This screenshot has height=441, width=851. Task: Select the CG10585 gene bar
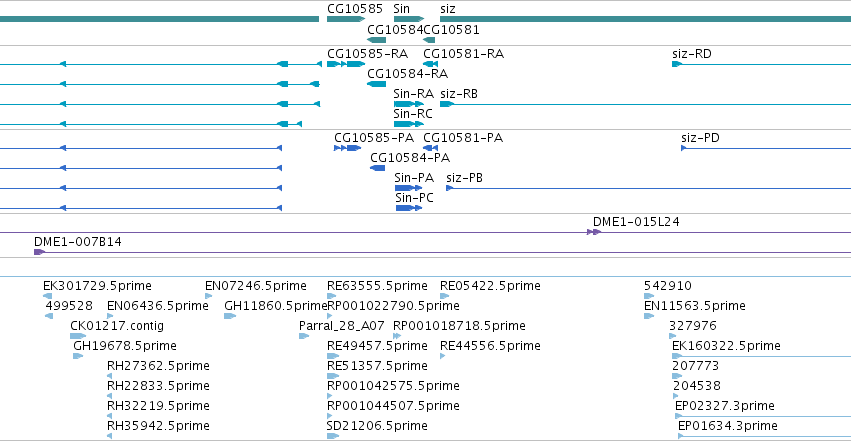[x=346, y=19]
